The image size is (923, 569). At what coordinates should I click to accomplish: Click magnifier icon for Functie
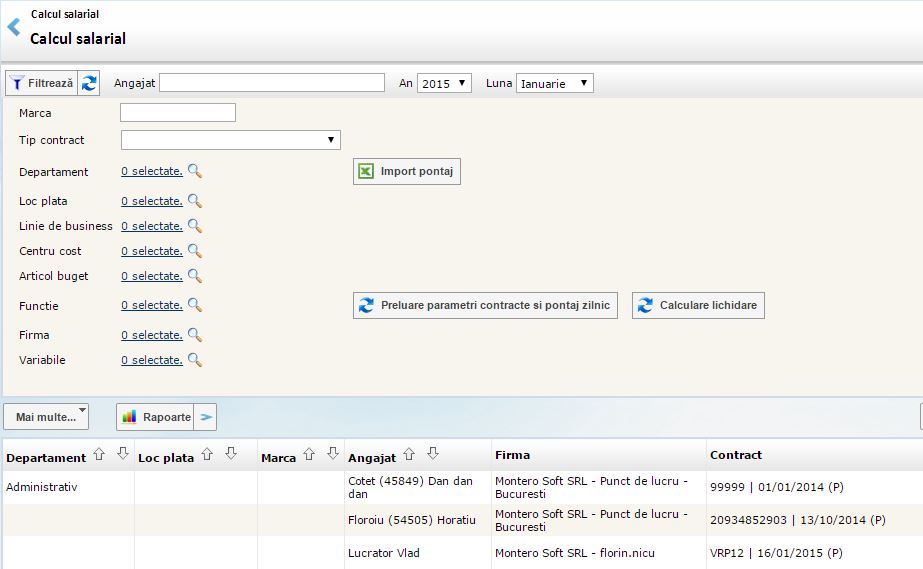(195, 305)
